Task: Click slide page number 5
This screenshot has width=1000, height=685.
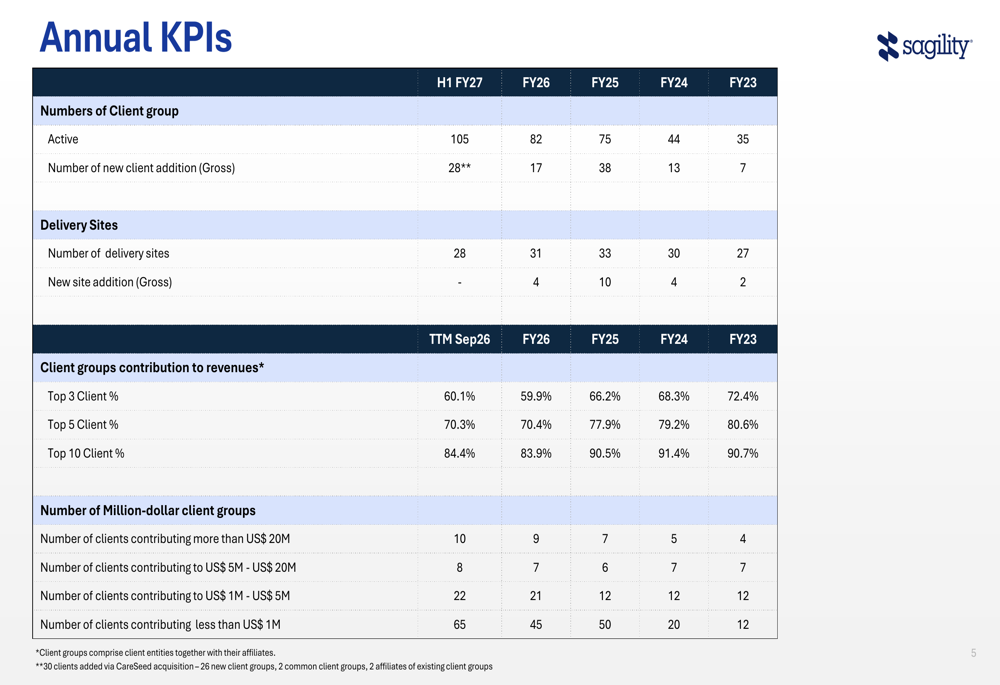Action: click(973, 652)
